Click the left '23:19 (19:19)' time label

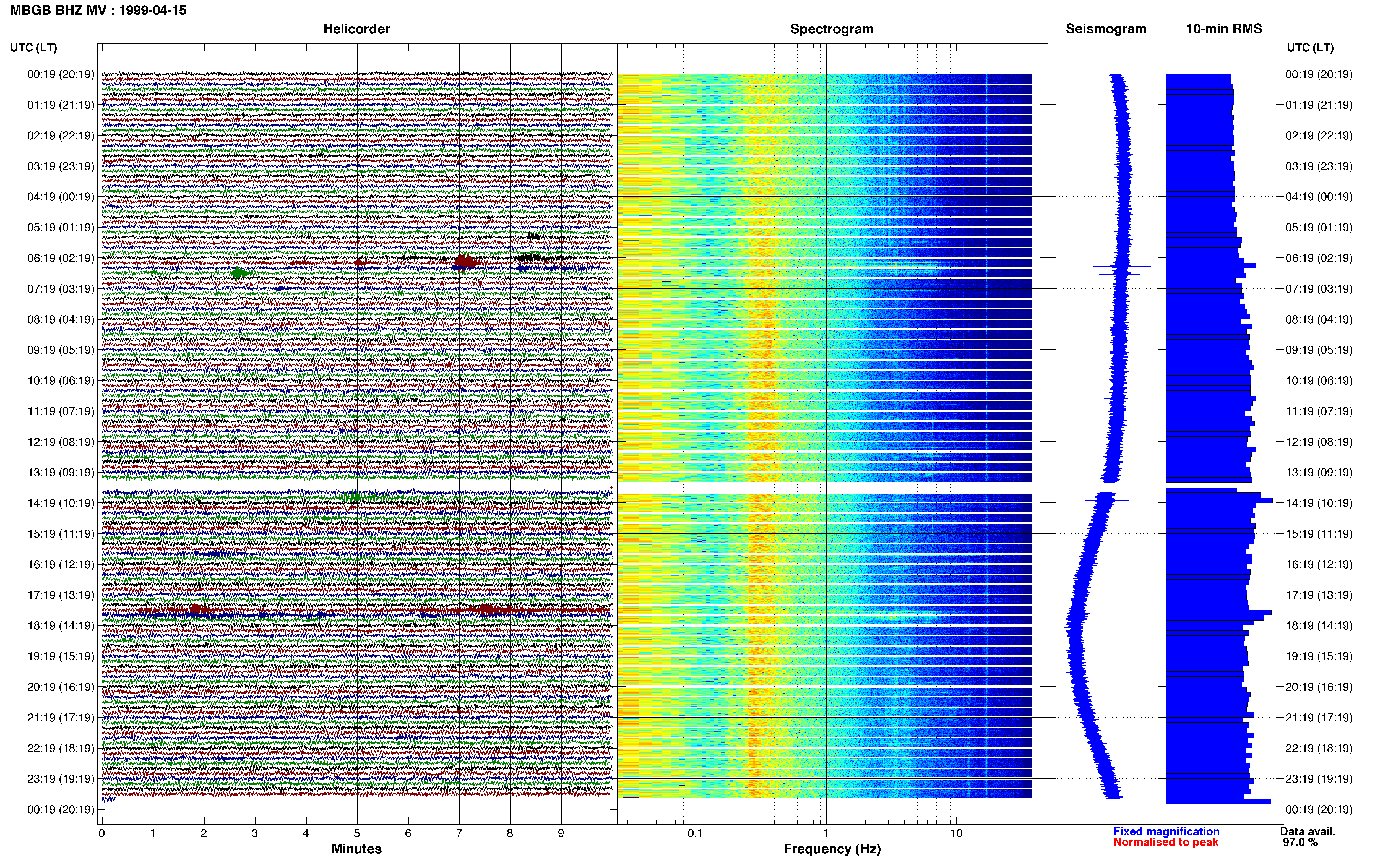[60, 779]
